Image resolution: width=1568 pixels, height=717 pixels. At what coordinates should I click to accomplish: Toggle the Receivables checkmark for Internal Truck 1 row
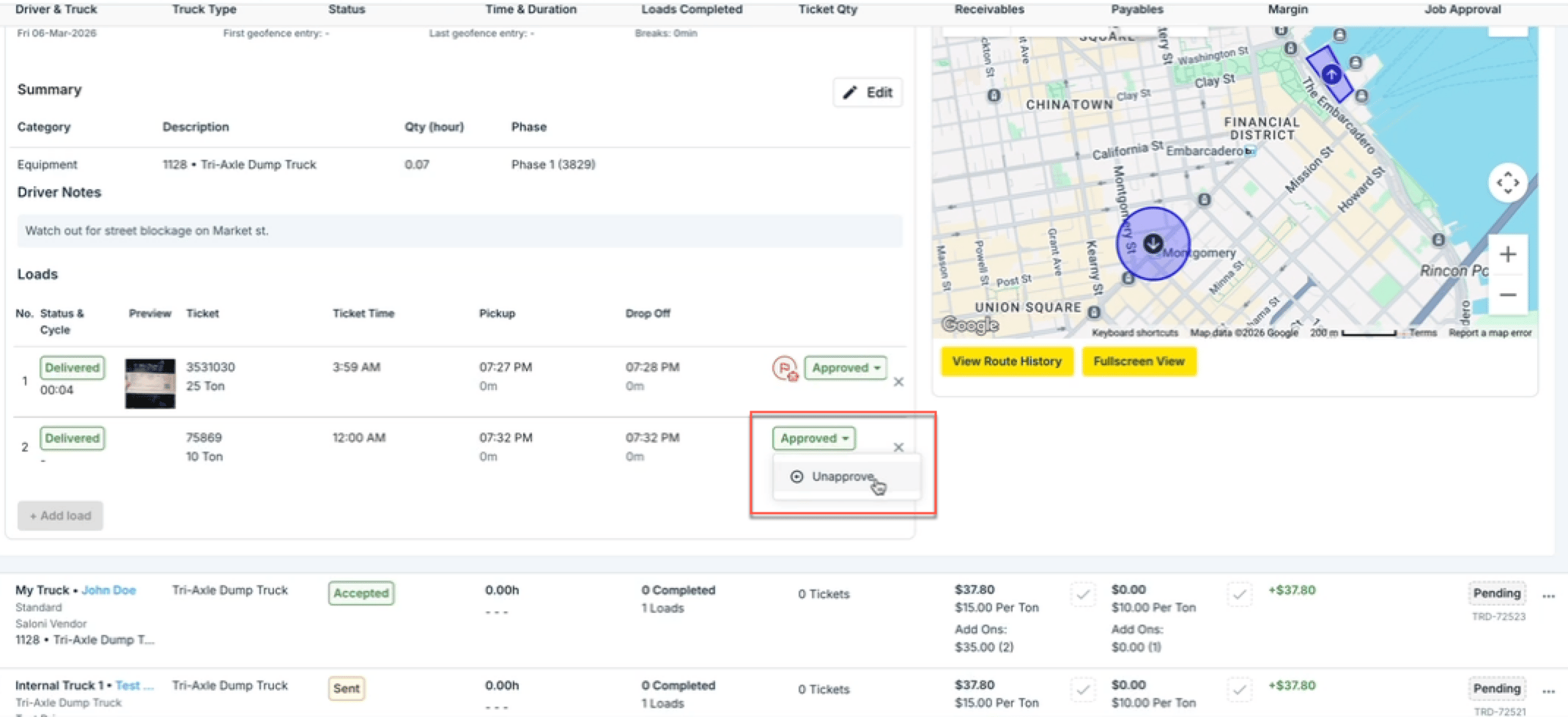point(1083,689)
